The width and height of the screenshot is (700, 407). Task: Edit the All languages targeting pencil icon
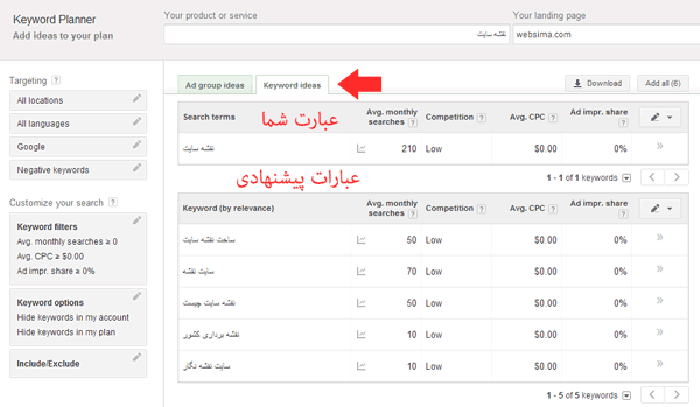click(137, 121)
